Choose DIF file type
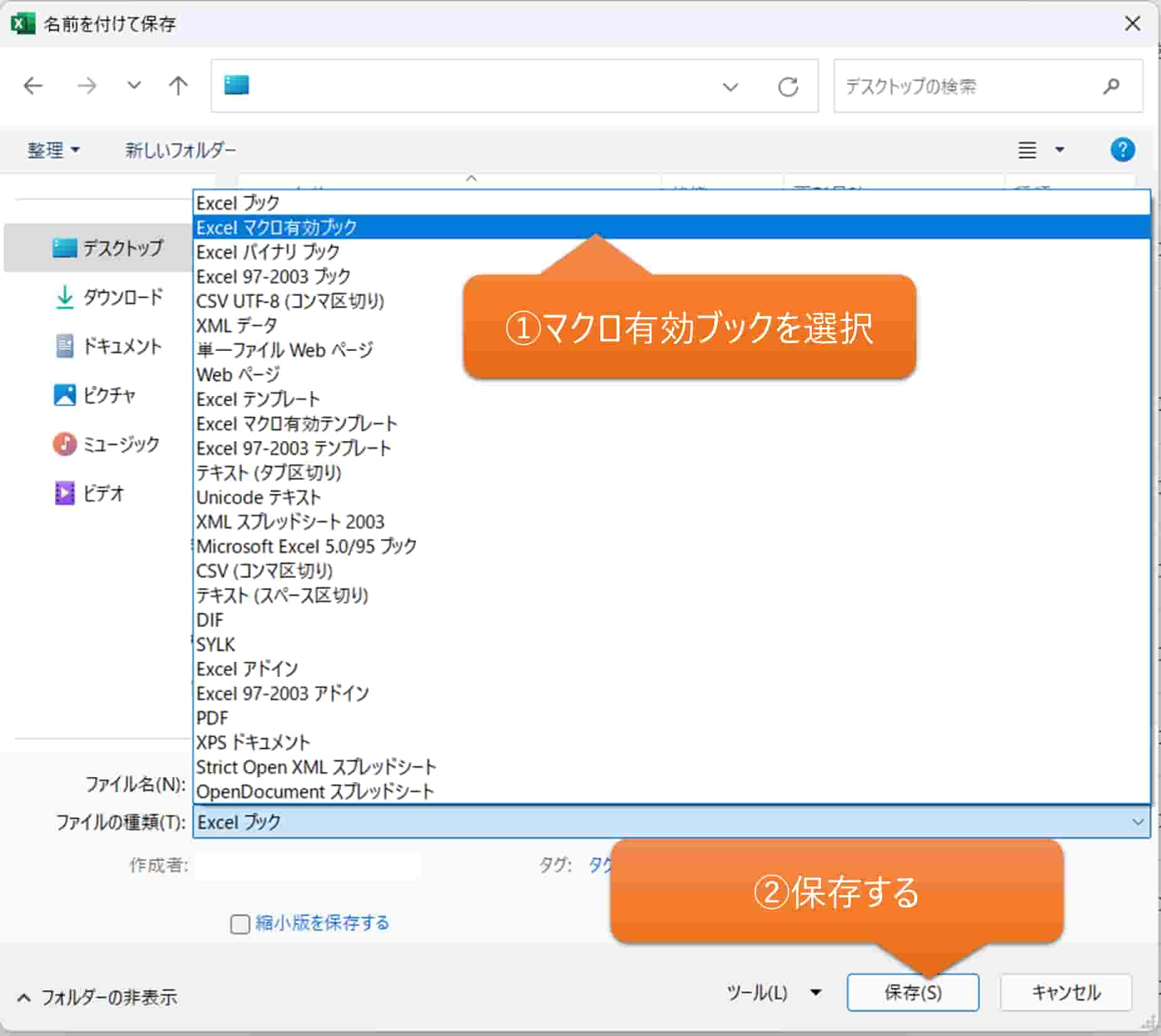 point(672,620)
